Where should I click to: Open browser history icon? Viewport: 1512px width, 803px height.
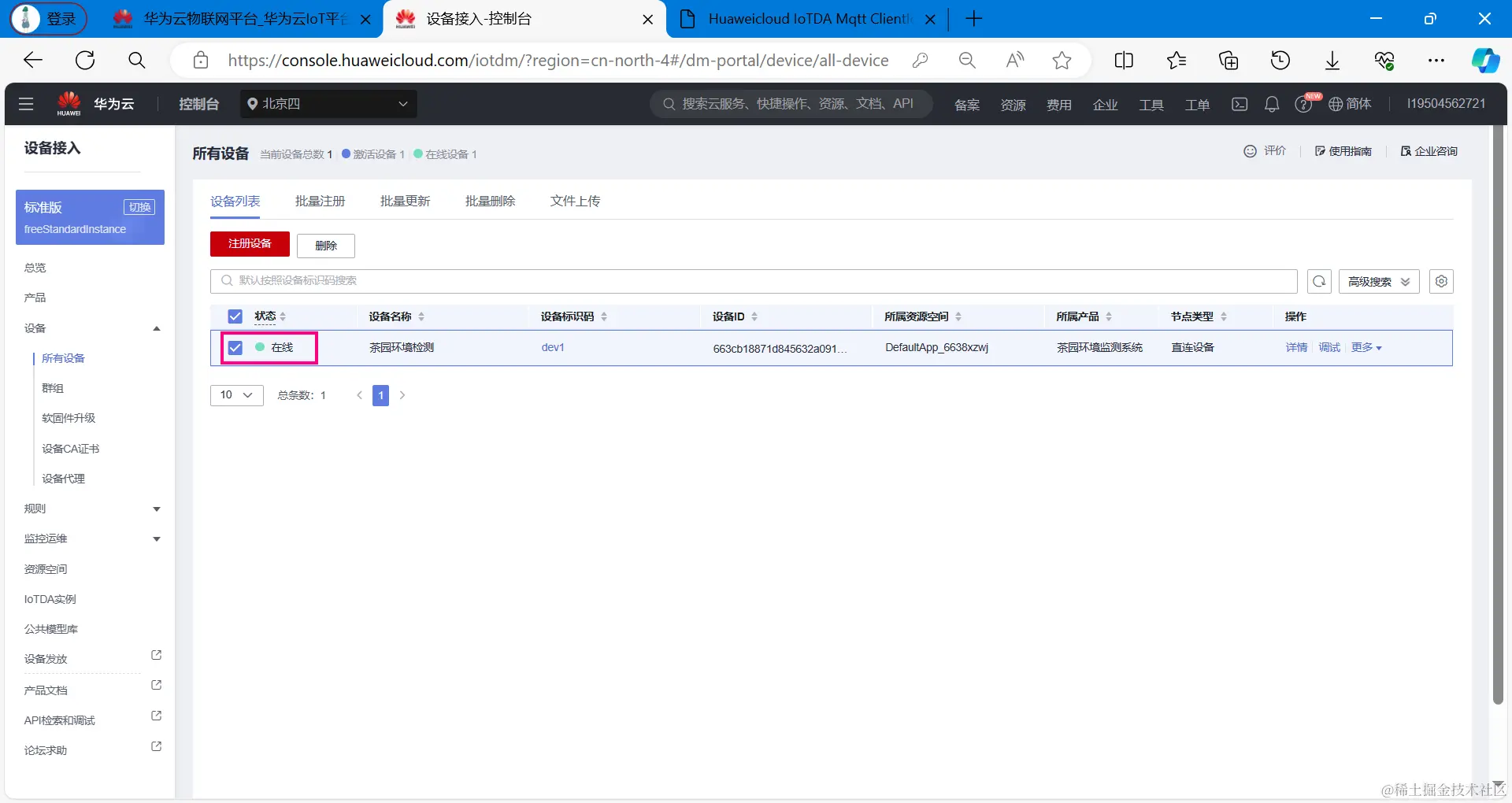pyautogui.click(x=1280, y=60)
